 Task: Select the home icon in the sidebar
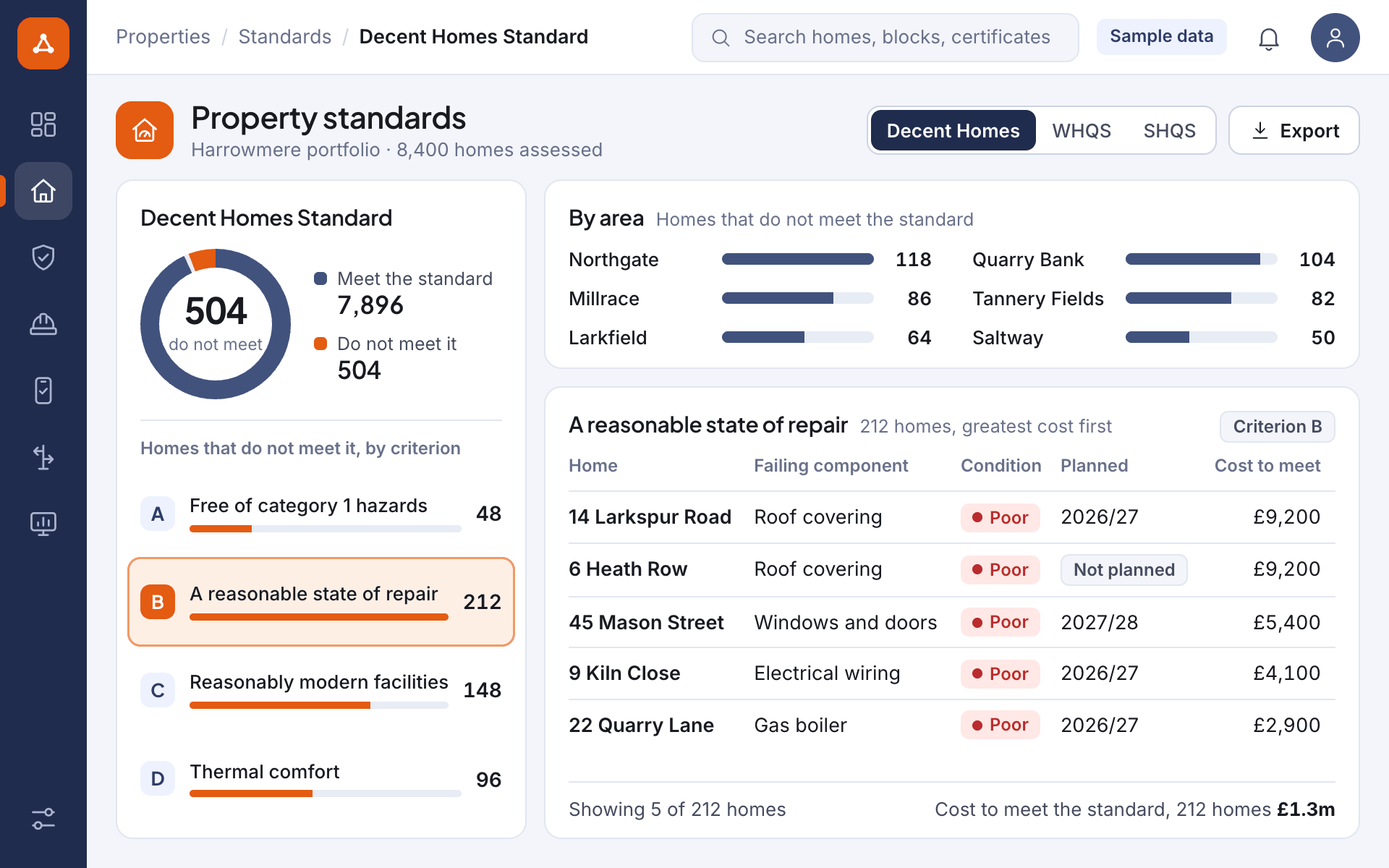43,191
